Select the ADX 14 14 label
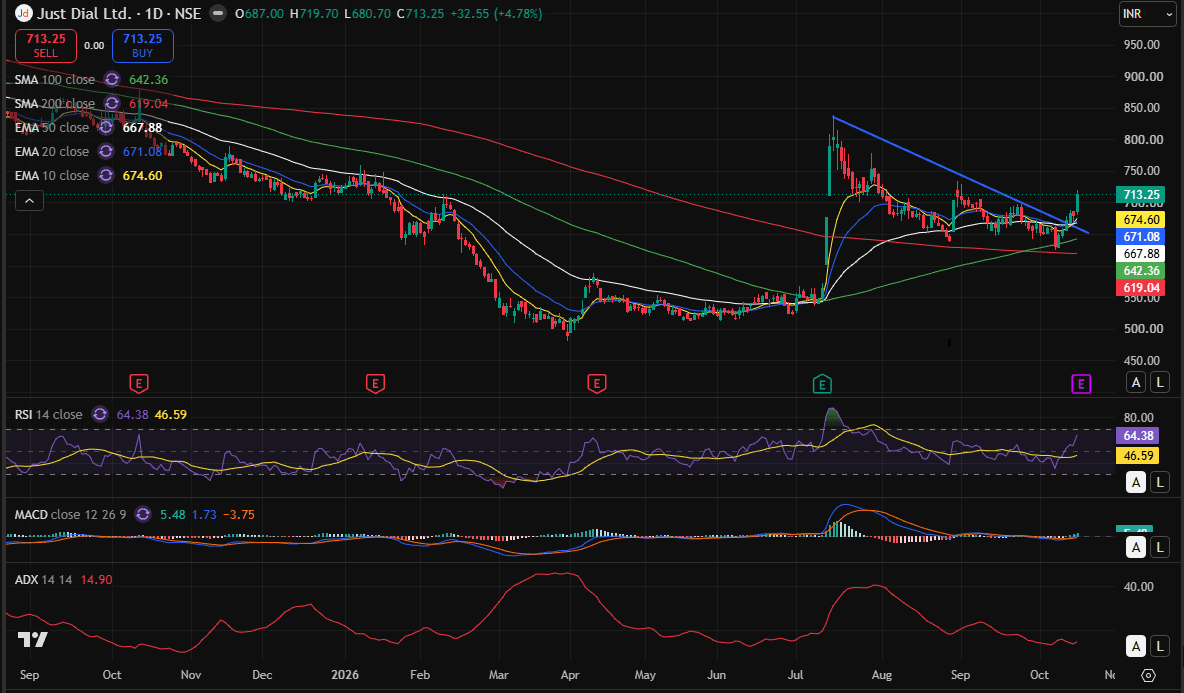The height and width of the screenshot is (693, 1184). click(43, 580)
